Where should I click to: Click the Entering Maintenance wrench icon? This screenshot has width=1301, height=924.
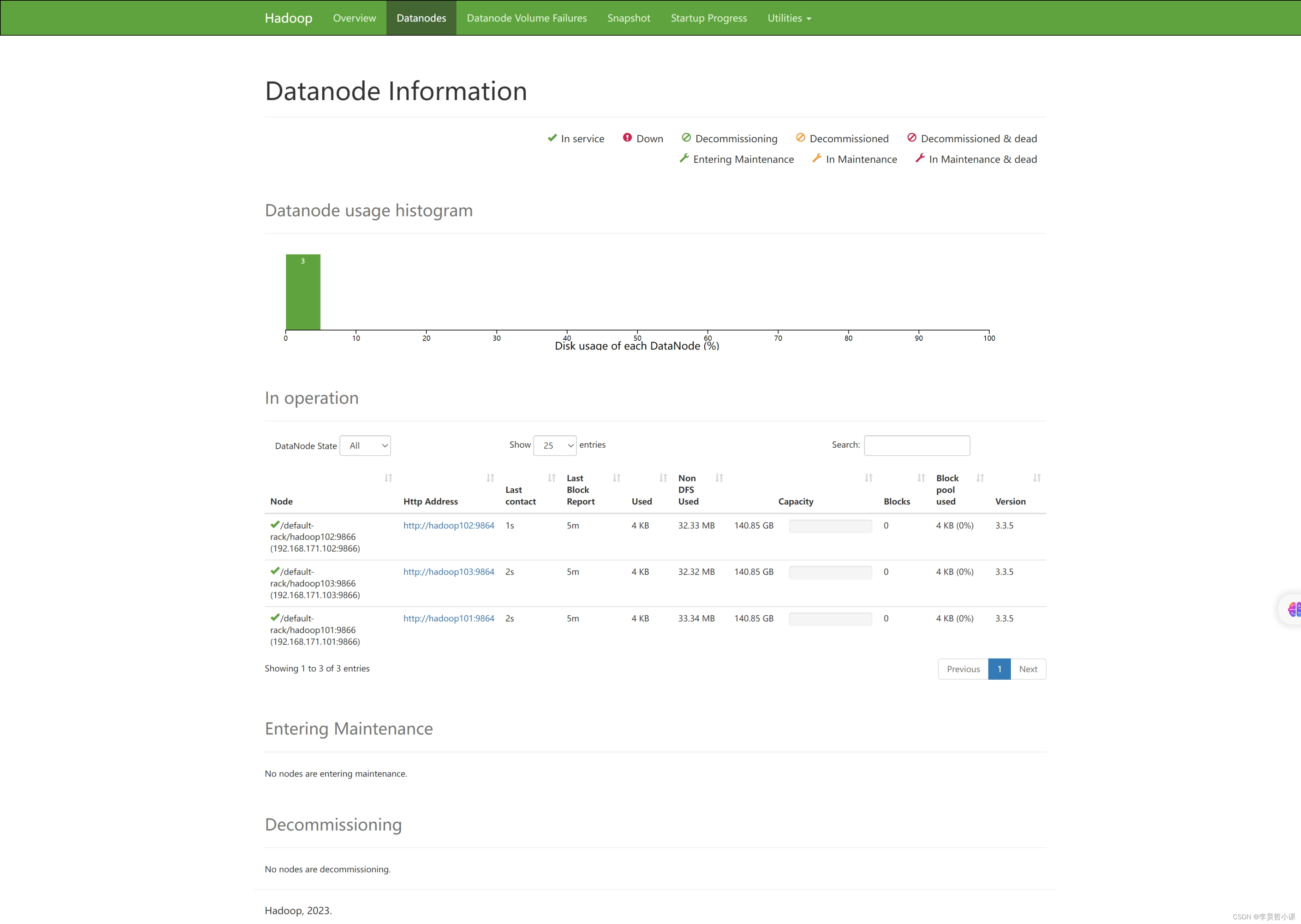[x=684, y=158]
